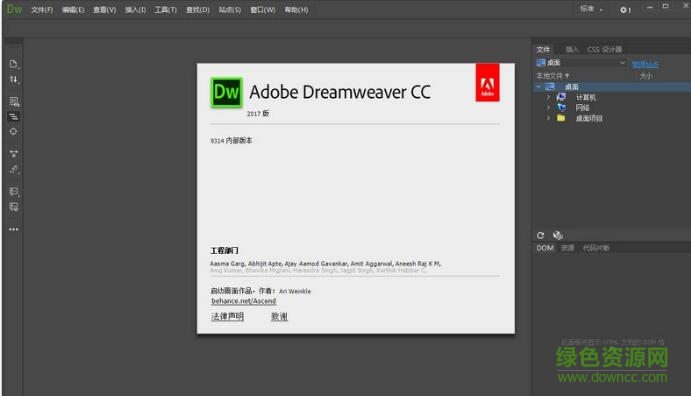Image resolution: width=691 pixels, height=396 pixels.
Task: Click the 管理站点 link in Files panel
Action: 645,64
